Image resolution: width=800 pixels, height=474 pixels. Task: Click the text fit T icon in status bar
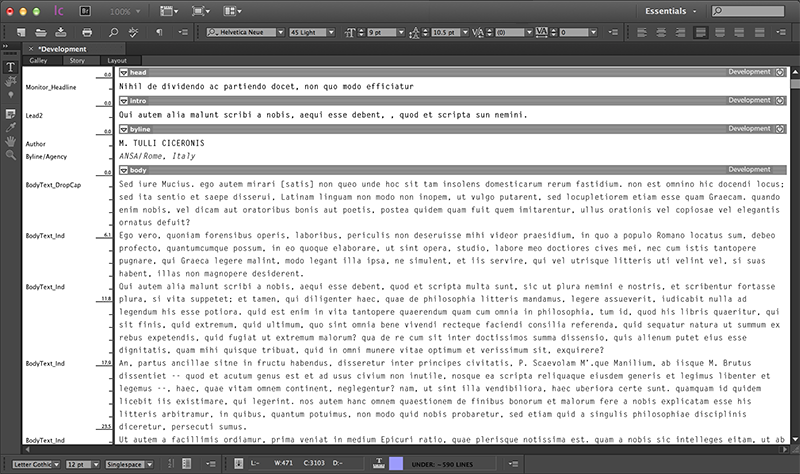[379, 463]
